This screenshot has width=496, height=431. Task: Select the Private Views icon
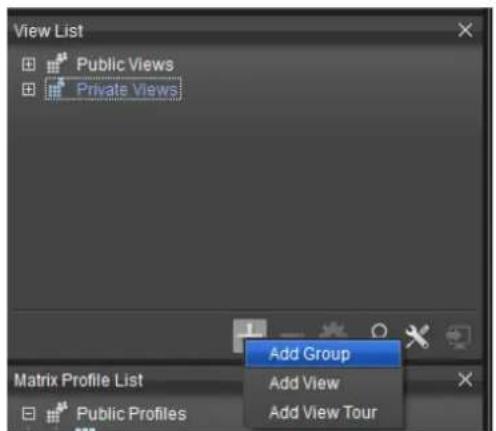coord(57,89)
